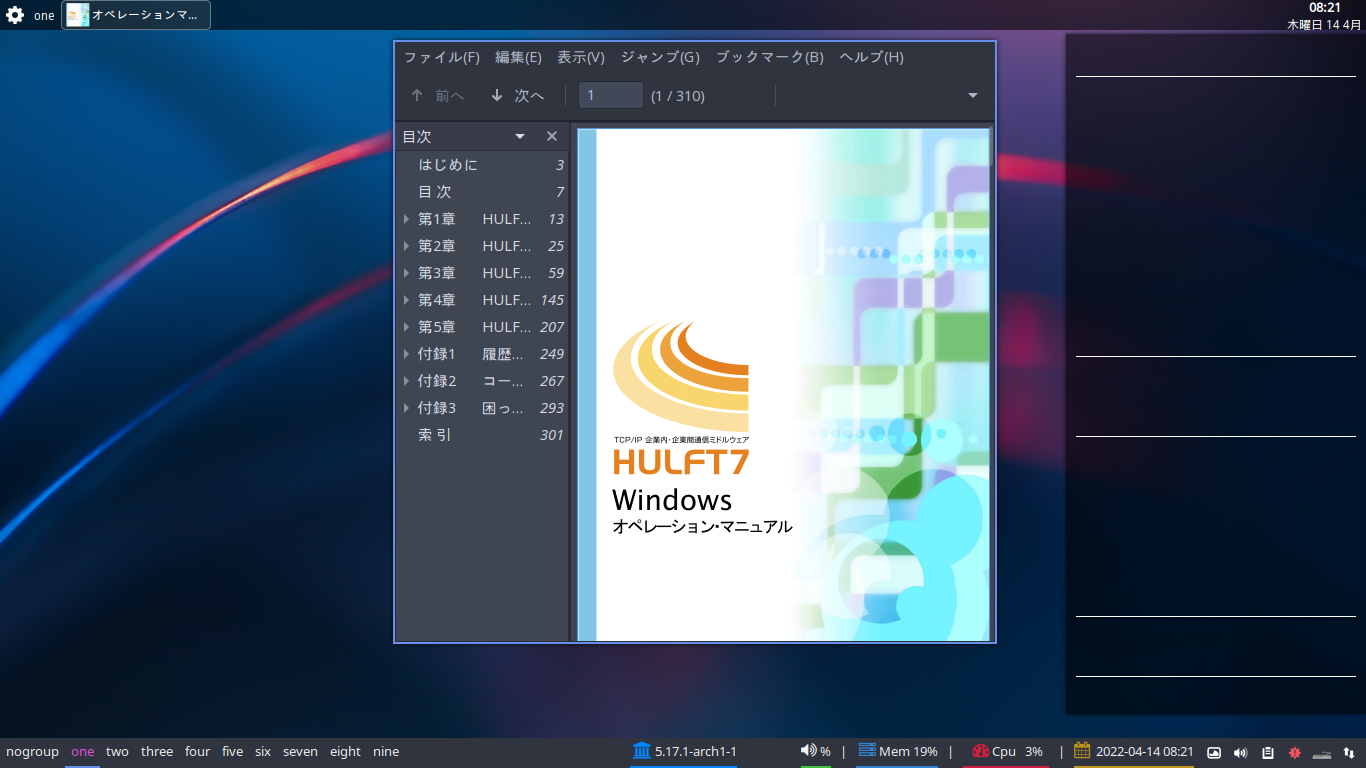Click the down arrow next page icon
The height and width of the screenshot is (768, 1366).
click(497, 96)
